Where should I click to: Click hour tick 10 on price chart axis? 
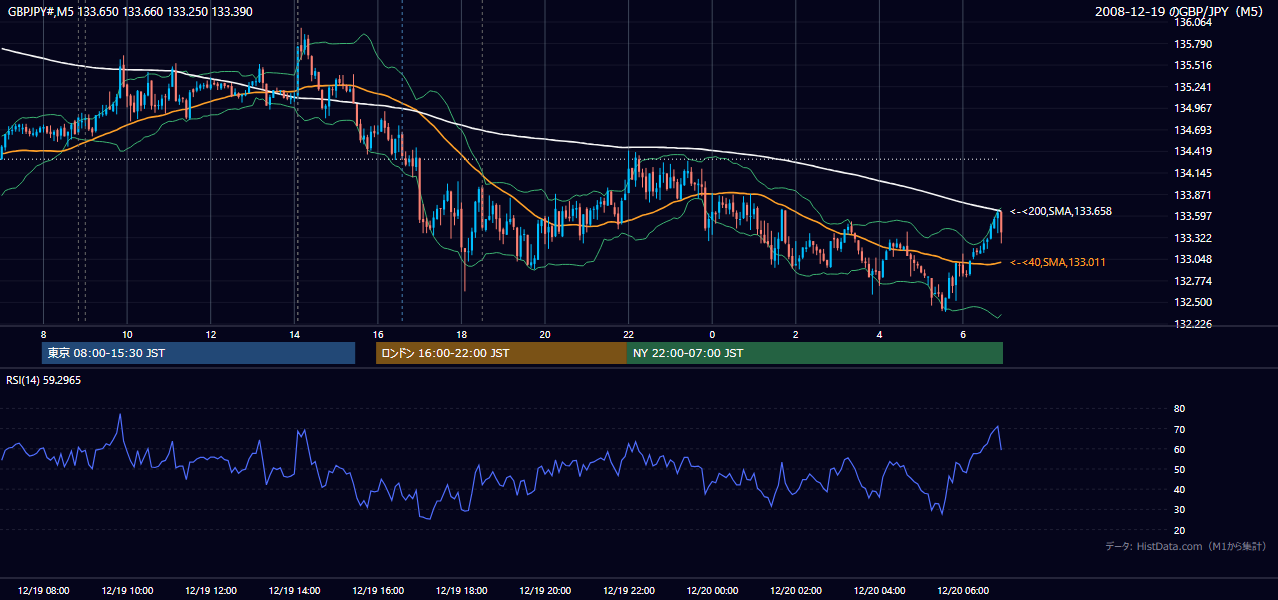(x=127, y=334)
